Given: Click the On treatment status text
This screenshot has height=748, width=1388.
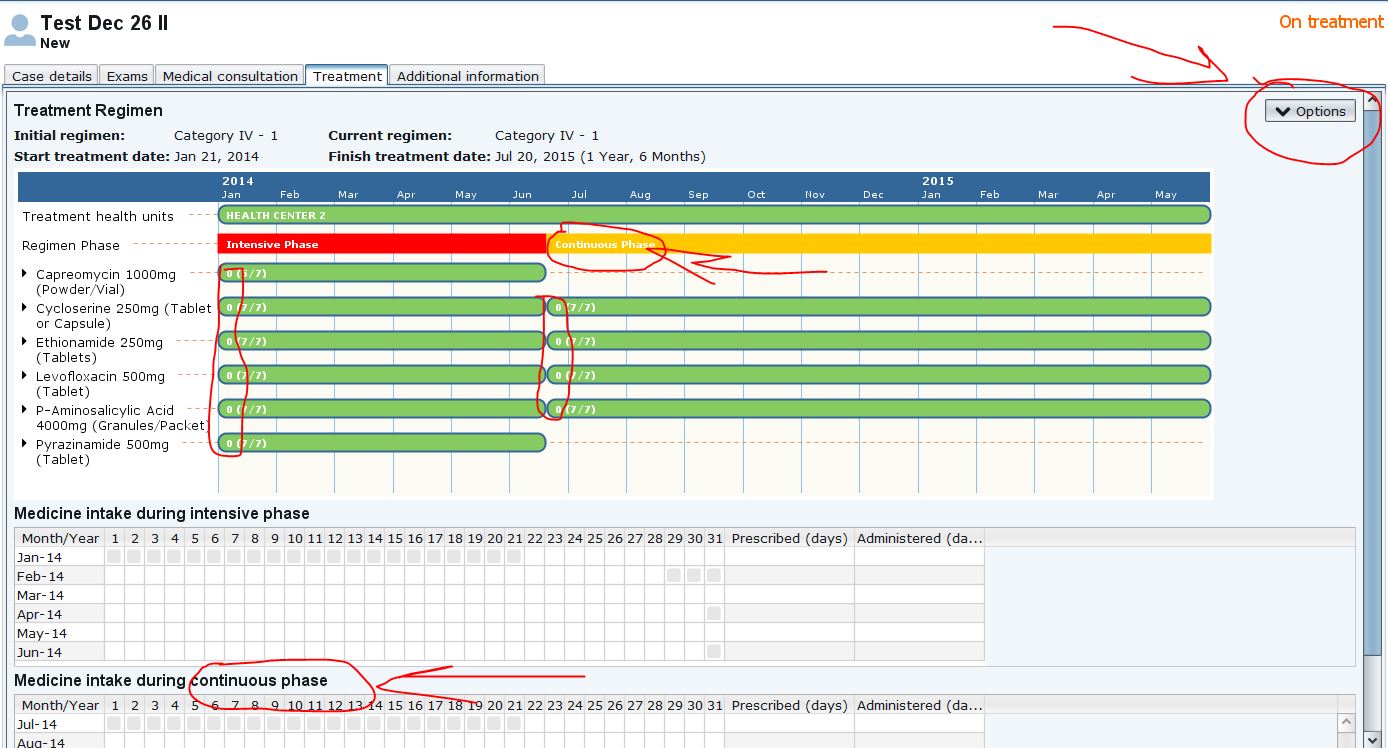Looking at the screenshot, I should coord(1331,21).
